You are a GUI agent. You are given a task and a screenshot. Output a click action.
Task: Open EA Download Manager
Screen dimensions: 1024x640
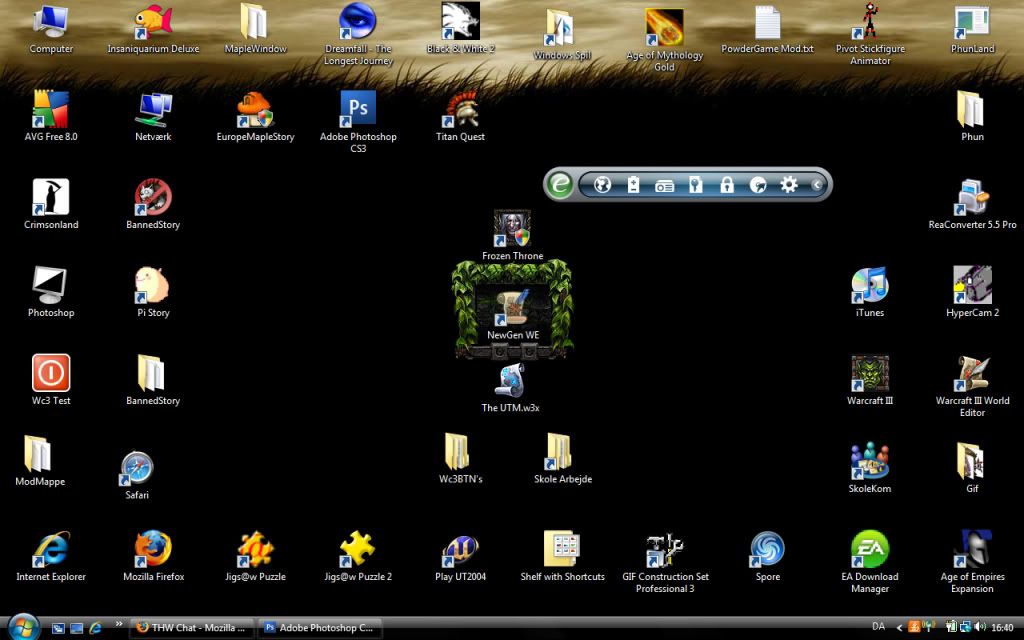pyautogui.click(x=870, y=562)
